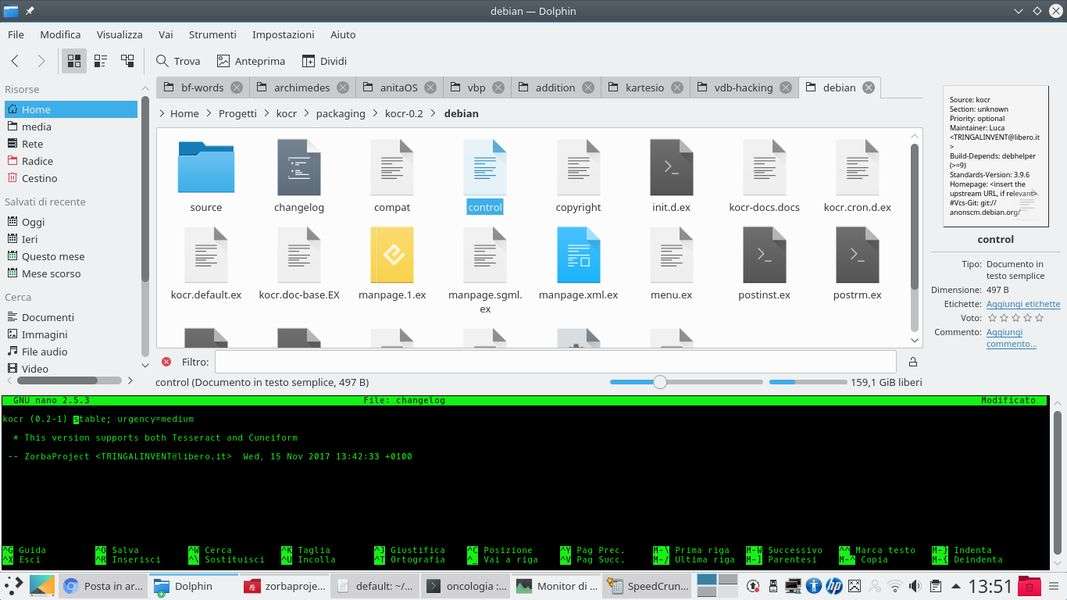1067x600 pixels.
Task: Click the Trova search button
Action: tap(178, 61)
